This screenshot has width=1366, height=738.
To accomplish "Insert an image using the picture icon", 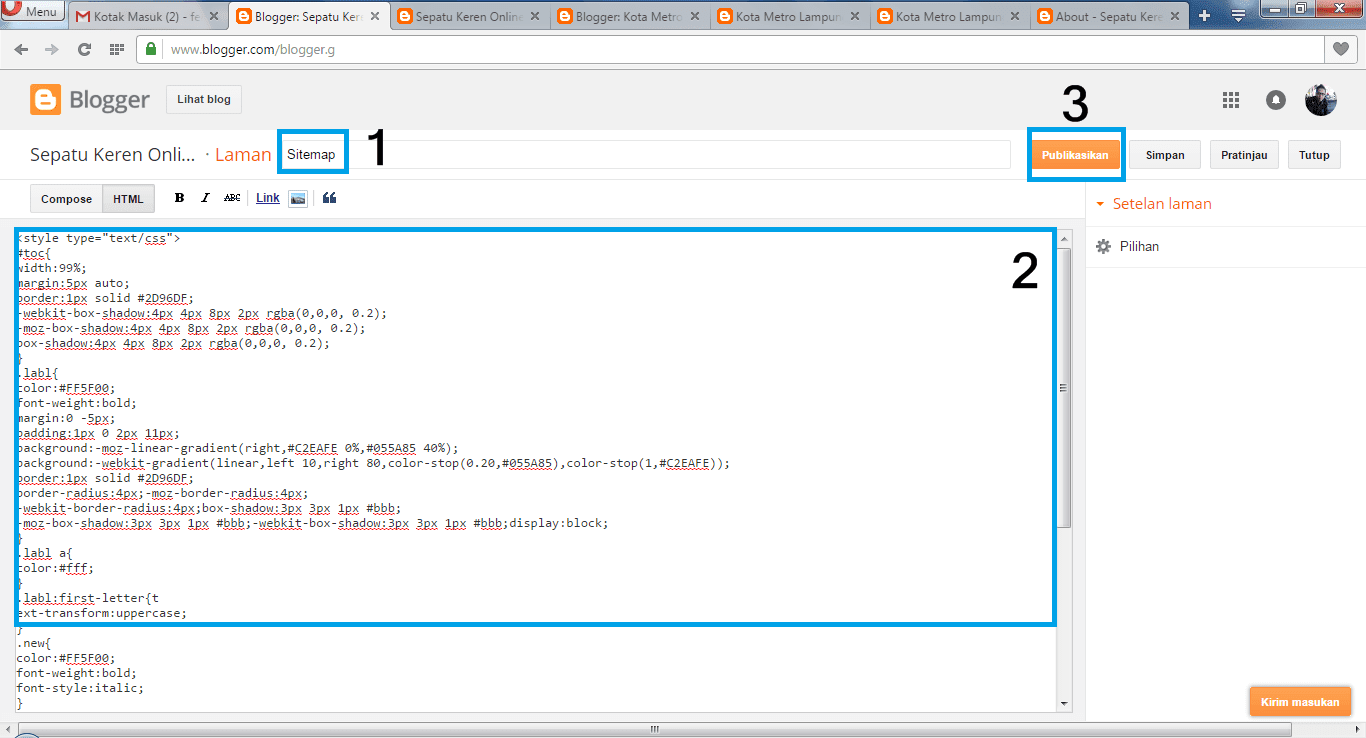I will (298, 198).
